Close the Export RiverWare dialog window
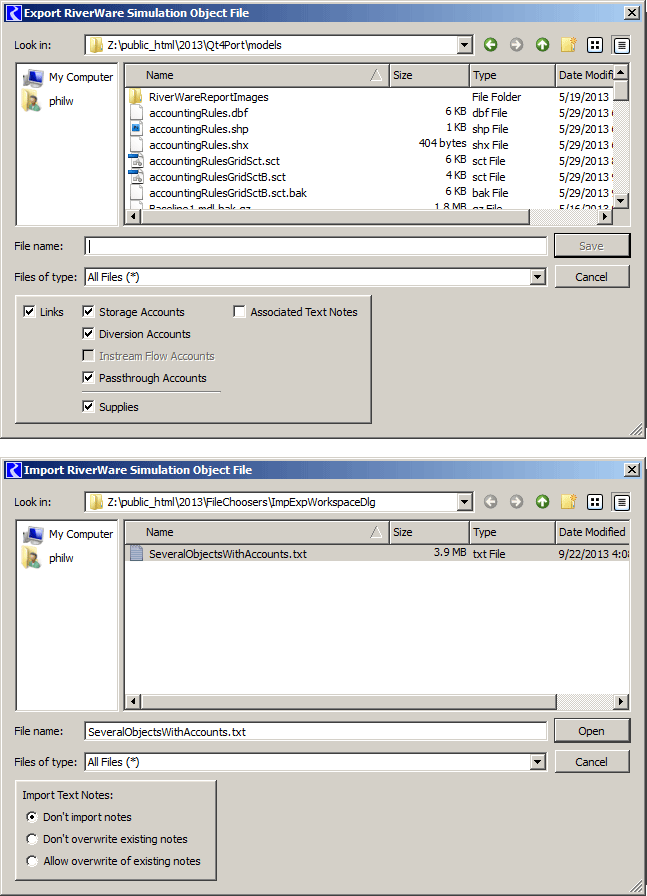 point(632,13)
